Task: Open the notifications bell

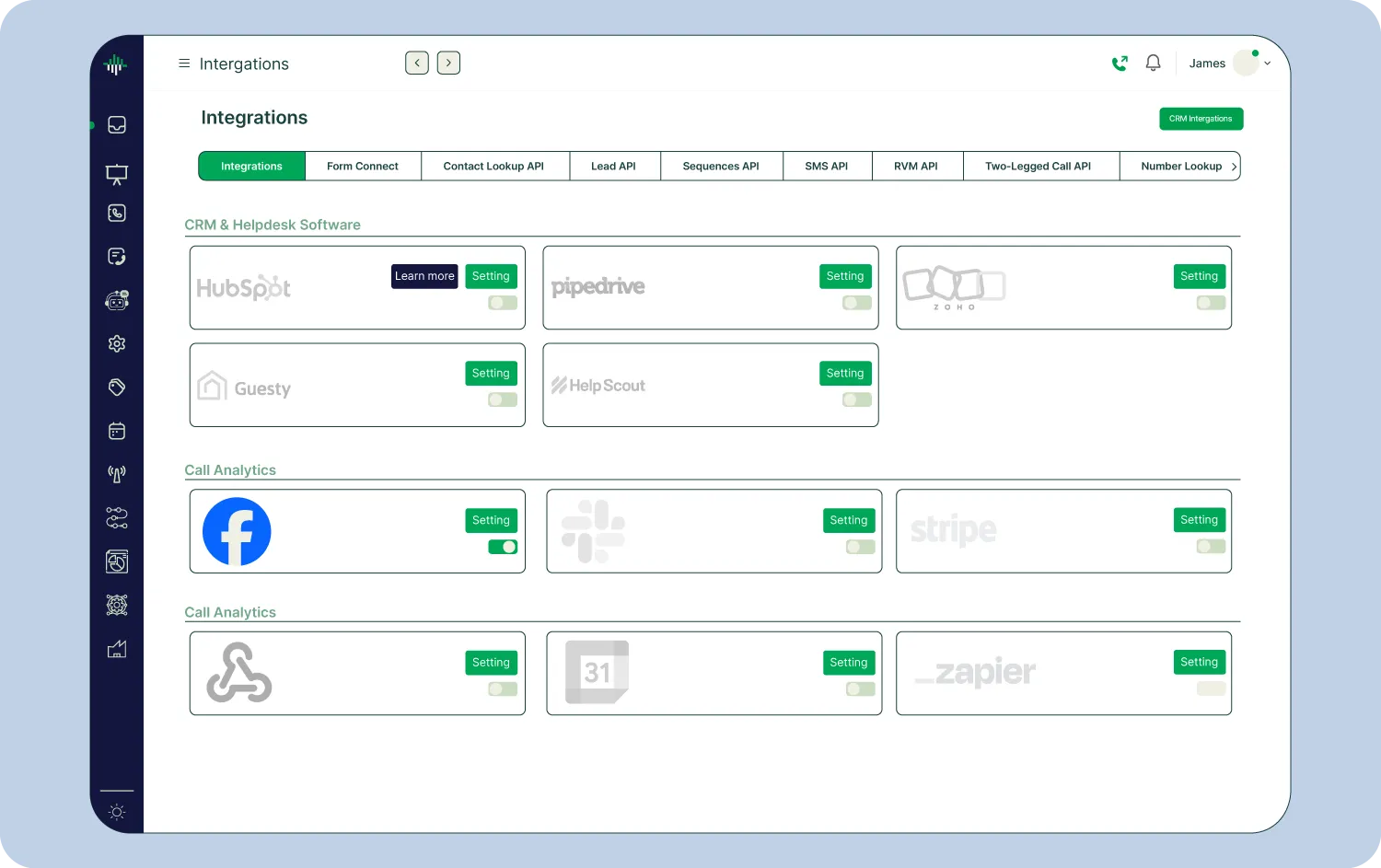Action: click(x=1153, y=64)
